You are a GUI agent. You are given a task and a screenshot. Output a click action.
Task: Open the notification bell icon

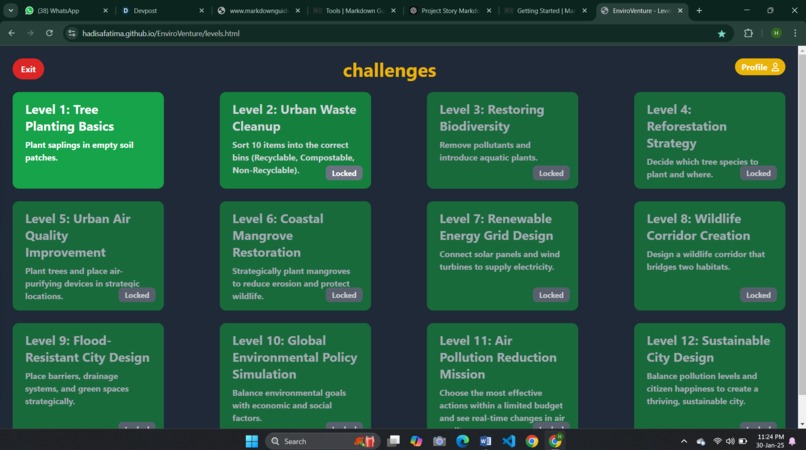[793, 441]
